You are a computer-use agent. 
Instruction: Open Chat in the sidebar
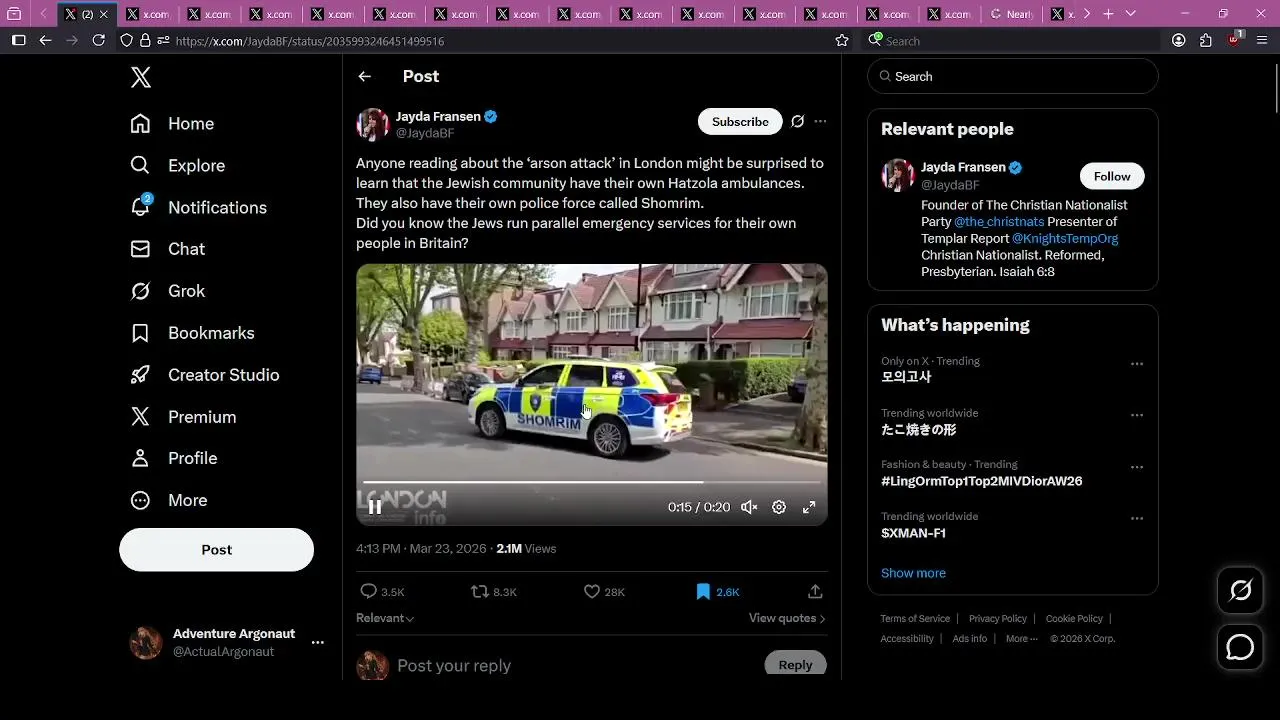(x=167, y=249)
